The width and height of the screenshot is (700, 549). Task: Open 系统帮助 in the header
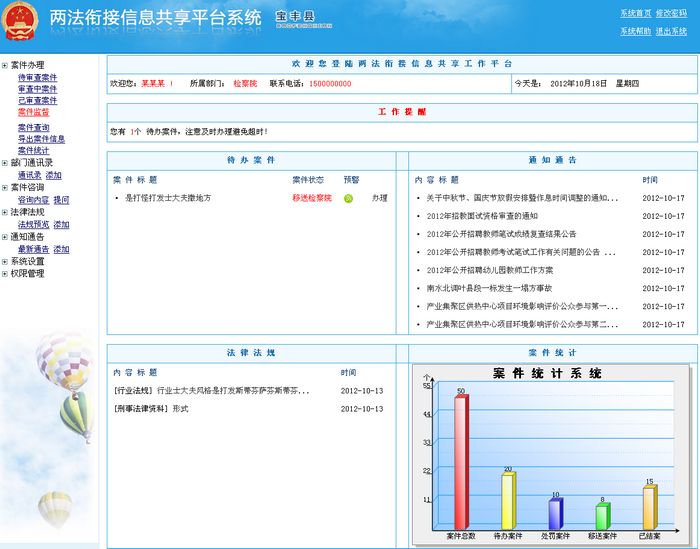[x=635, y=31]
